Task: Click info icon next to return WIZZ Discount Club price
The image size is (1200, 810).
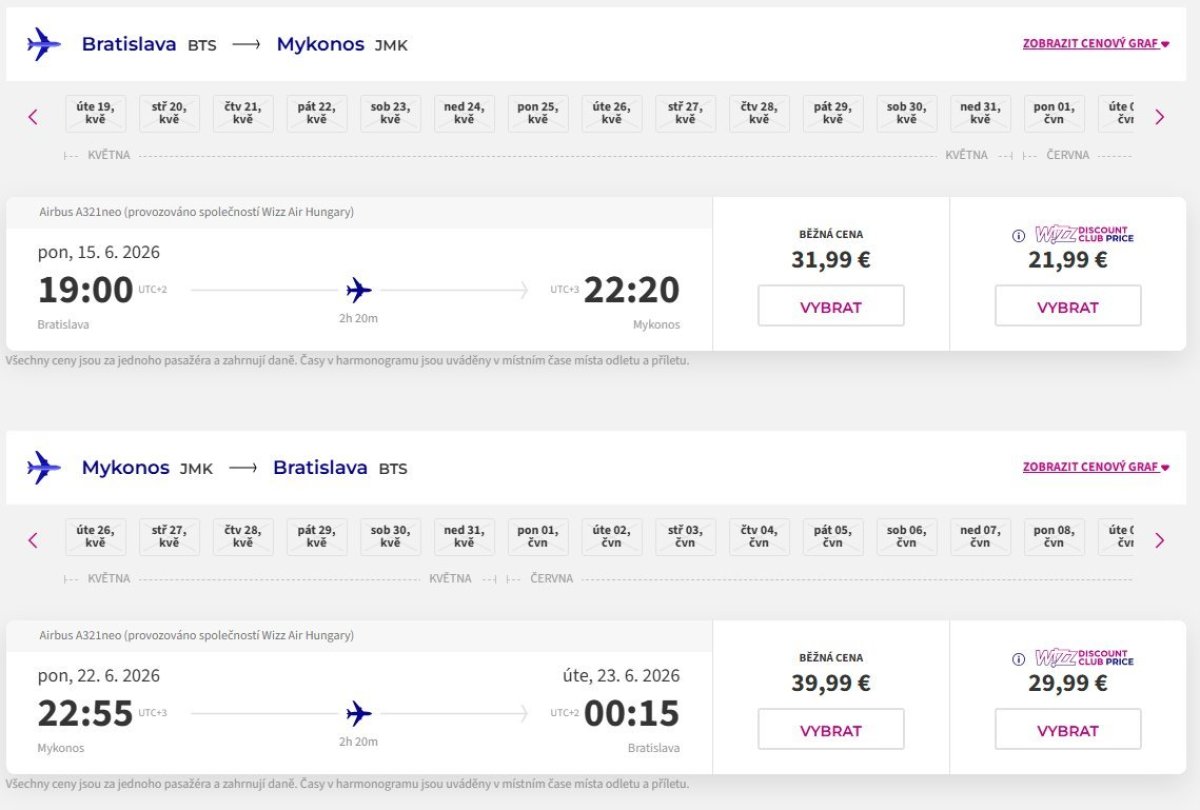Action: tap(1019, 659)
